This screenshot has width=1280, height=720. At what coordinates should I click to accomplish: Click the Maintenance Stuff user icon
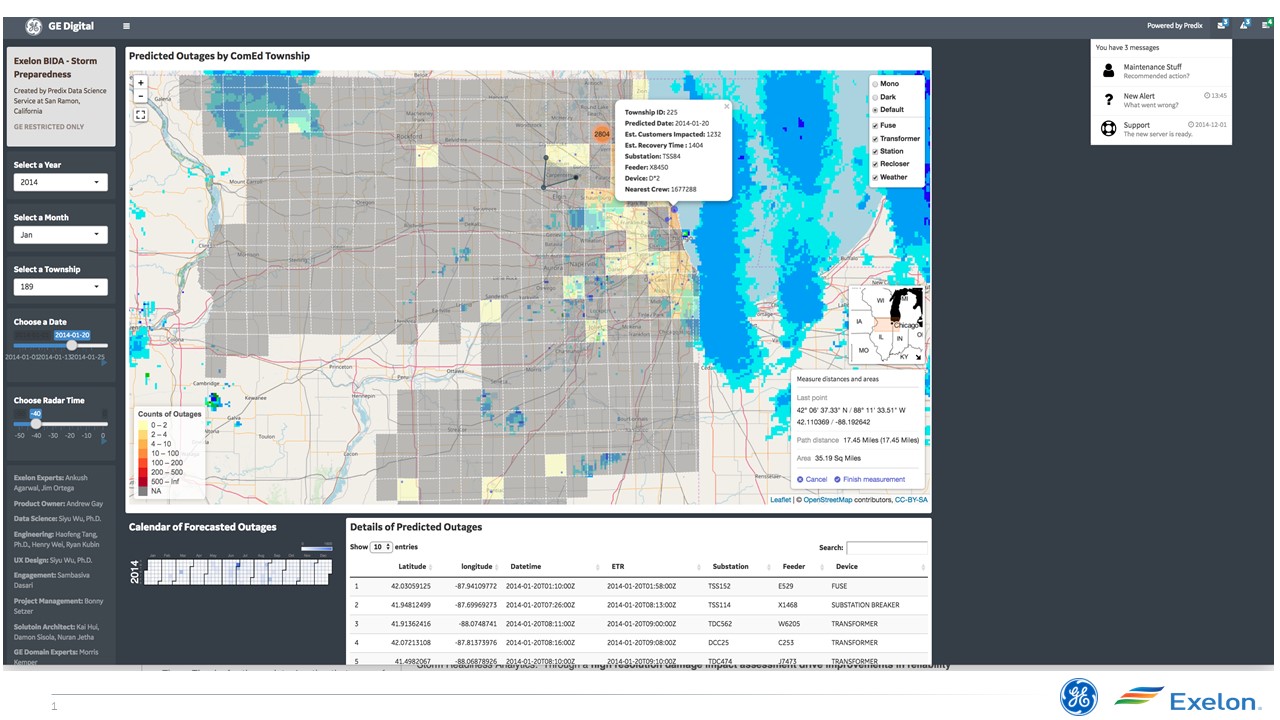[1108, 71]
